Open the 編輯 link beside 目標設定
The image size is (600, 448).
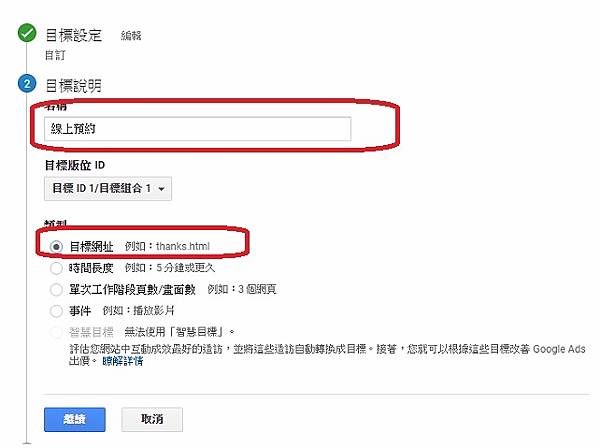pyautogui.click(x=131, y=36)
